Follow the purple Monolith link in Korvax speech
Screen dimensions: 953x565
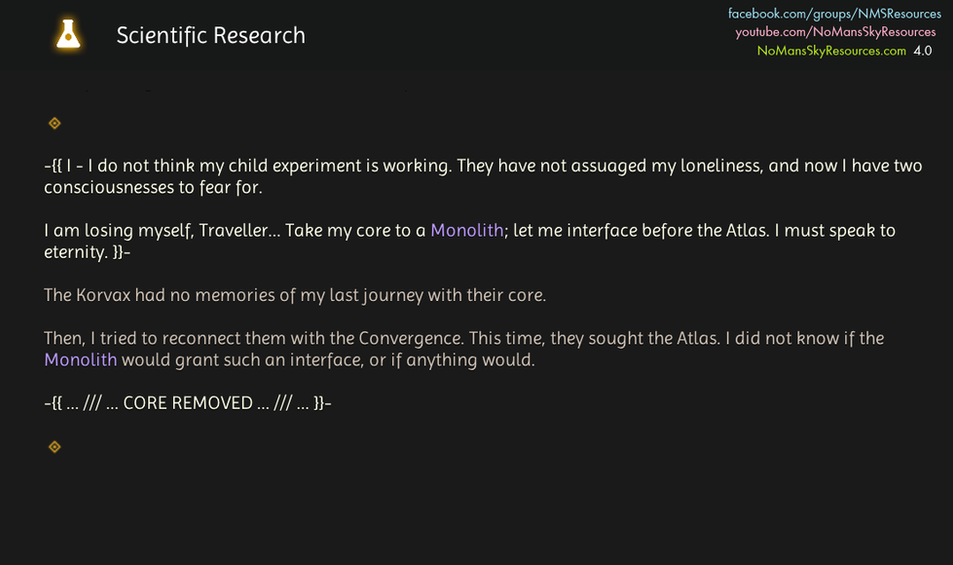tap(467, 230)
